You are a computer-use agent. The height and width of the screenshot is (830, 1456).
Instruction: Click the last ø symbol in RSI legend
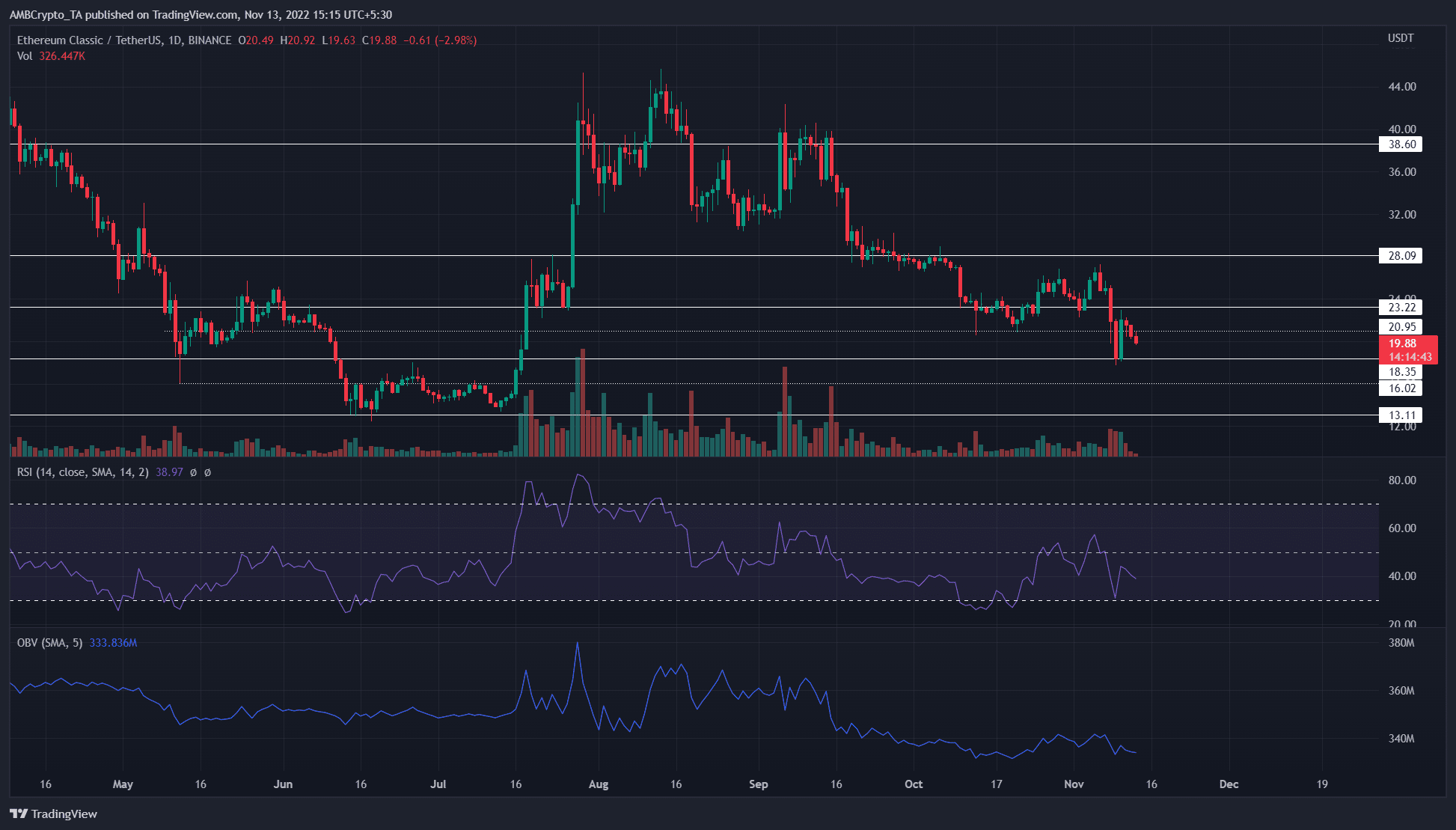(207, 472)
